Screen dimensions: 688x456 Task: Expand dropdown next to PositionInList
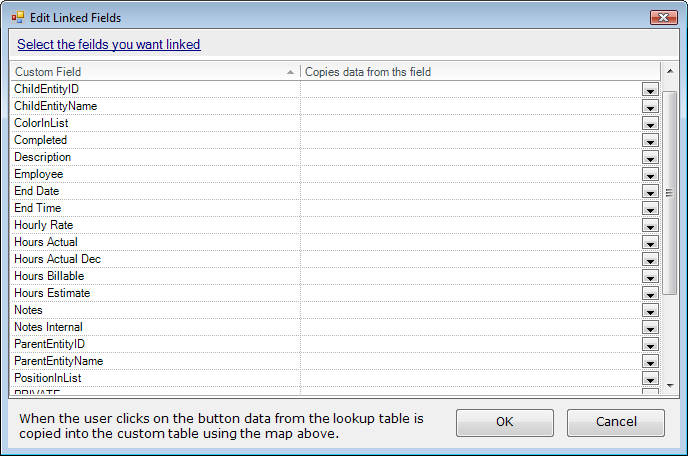tap(650, 378)
